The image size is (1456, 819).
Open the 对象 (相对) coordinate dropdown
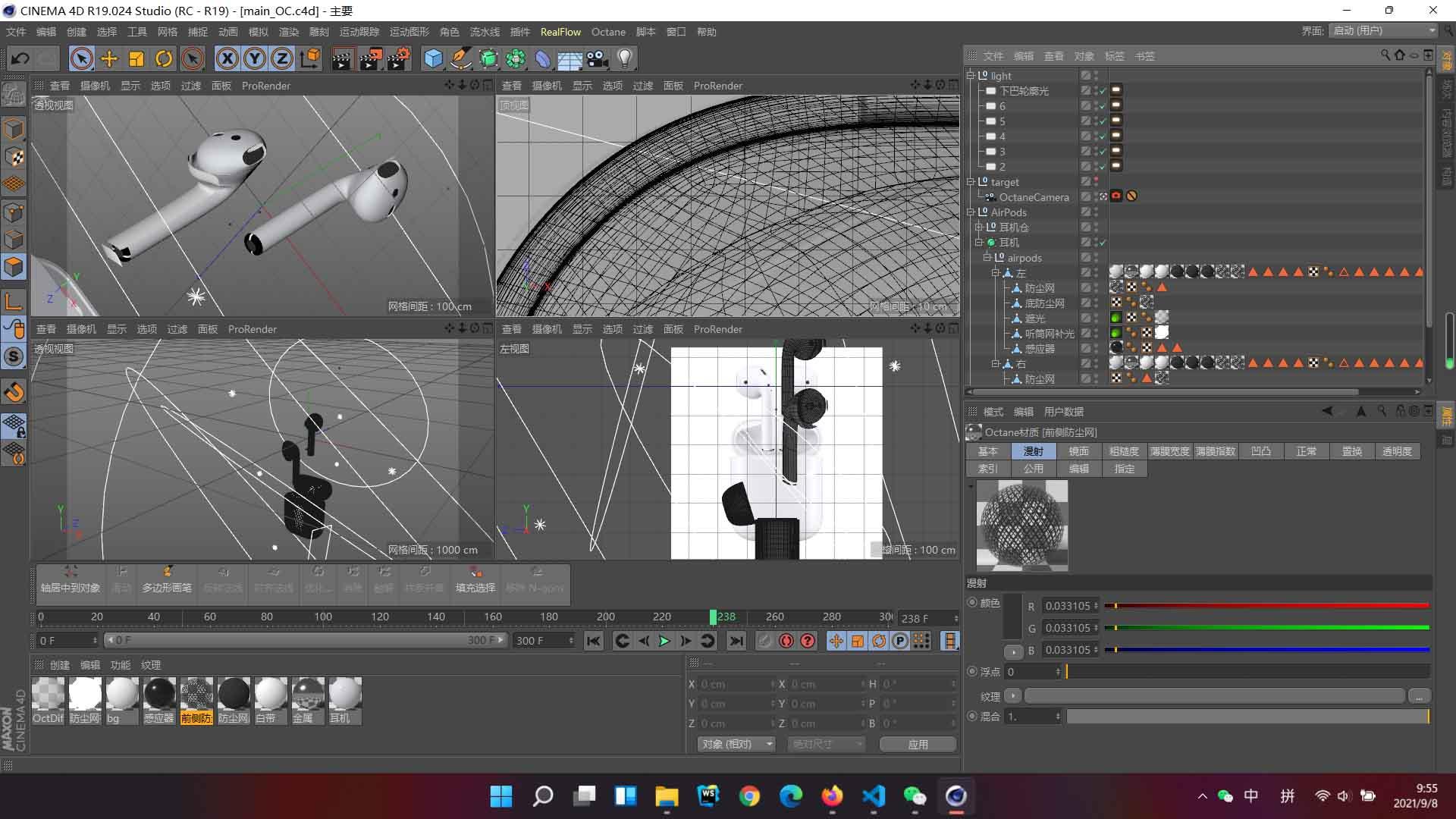(x=736, y=744)
